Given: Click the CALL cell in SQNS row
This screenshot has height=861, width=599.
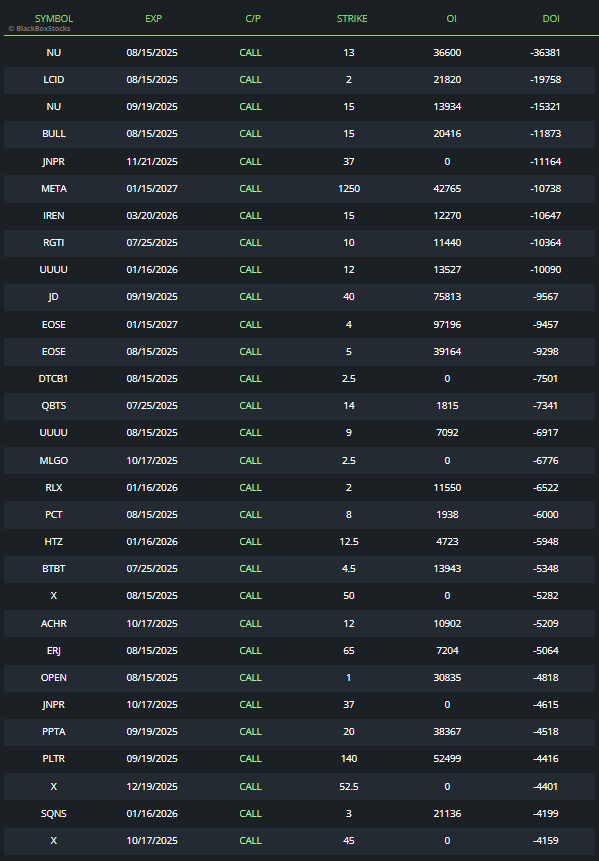Looking at the screenshot, I should pos(250,813).
